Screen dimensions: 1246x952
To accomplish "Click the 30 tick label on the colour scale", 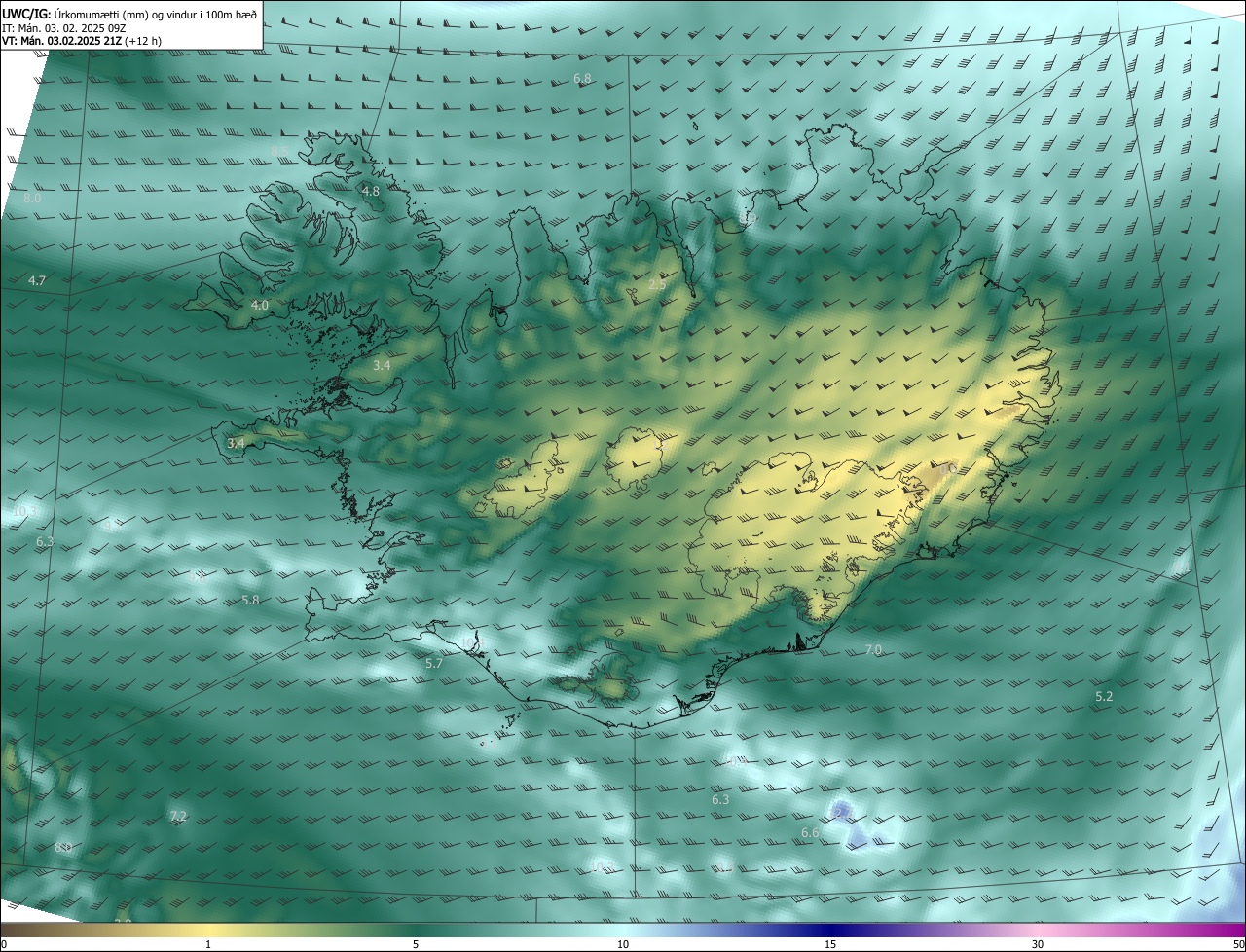I will click(x=1038, y=944).
